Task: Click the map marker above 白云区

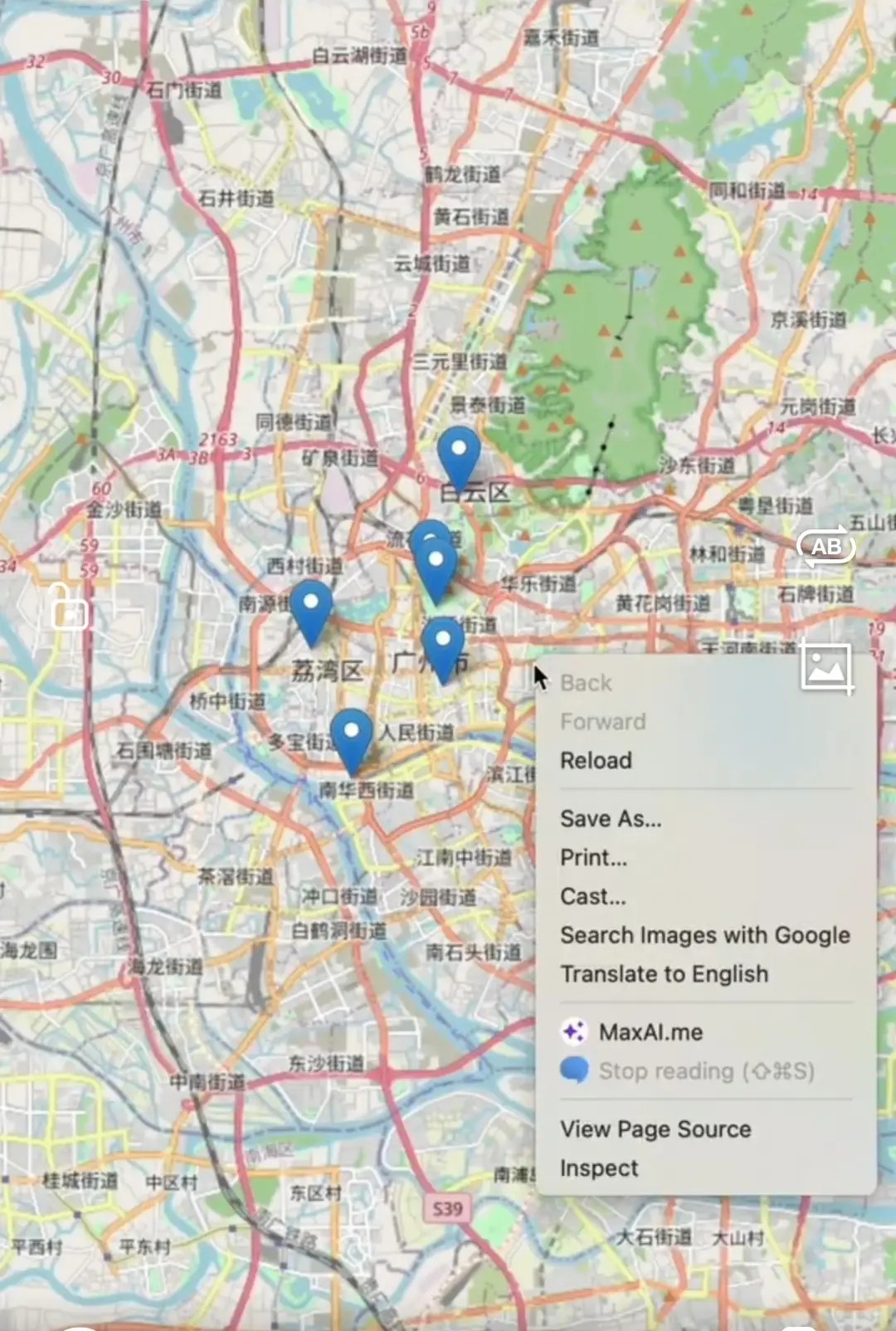Action: point(458,454)
